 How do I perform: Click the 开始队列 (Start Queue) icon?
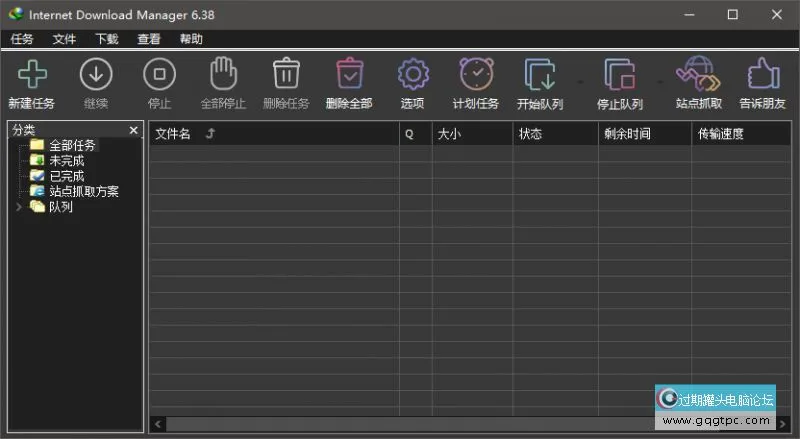click(540, 75)
